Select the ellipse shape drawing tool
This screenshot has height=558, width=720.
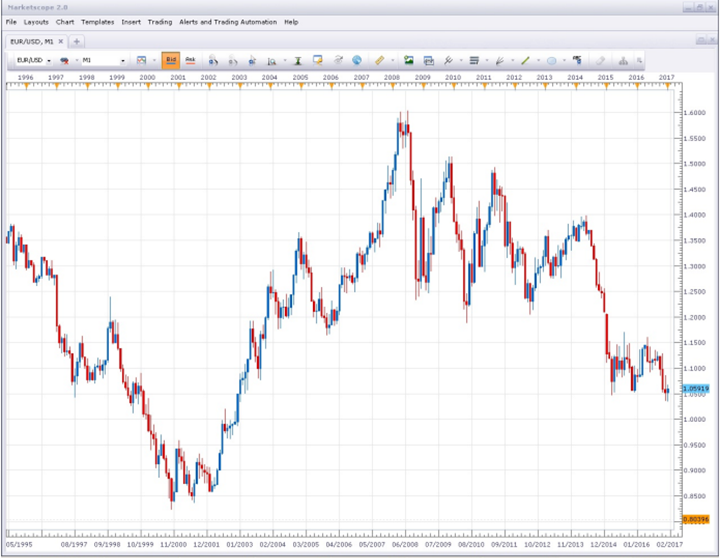coord(551,60)
